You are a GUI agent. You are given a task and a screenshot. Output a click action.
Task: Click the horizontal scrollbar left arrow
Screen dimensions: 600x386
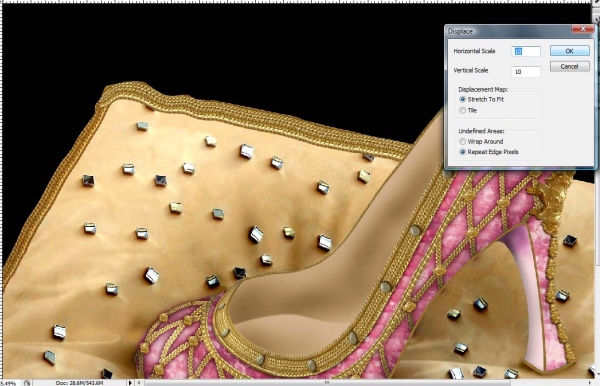pos(139,383)
